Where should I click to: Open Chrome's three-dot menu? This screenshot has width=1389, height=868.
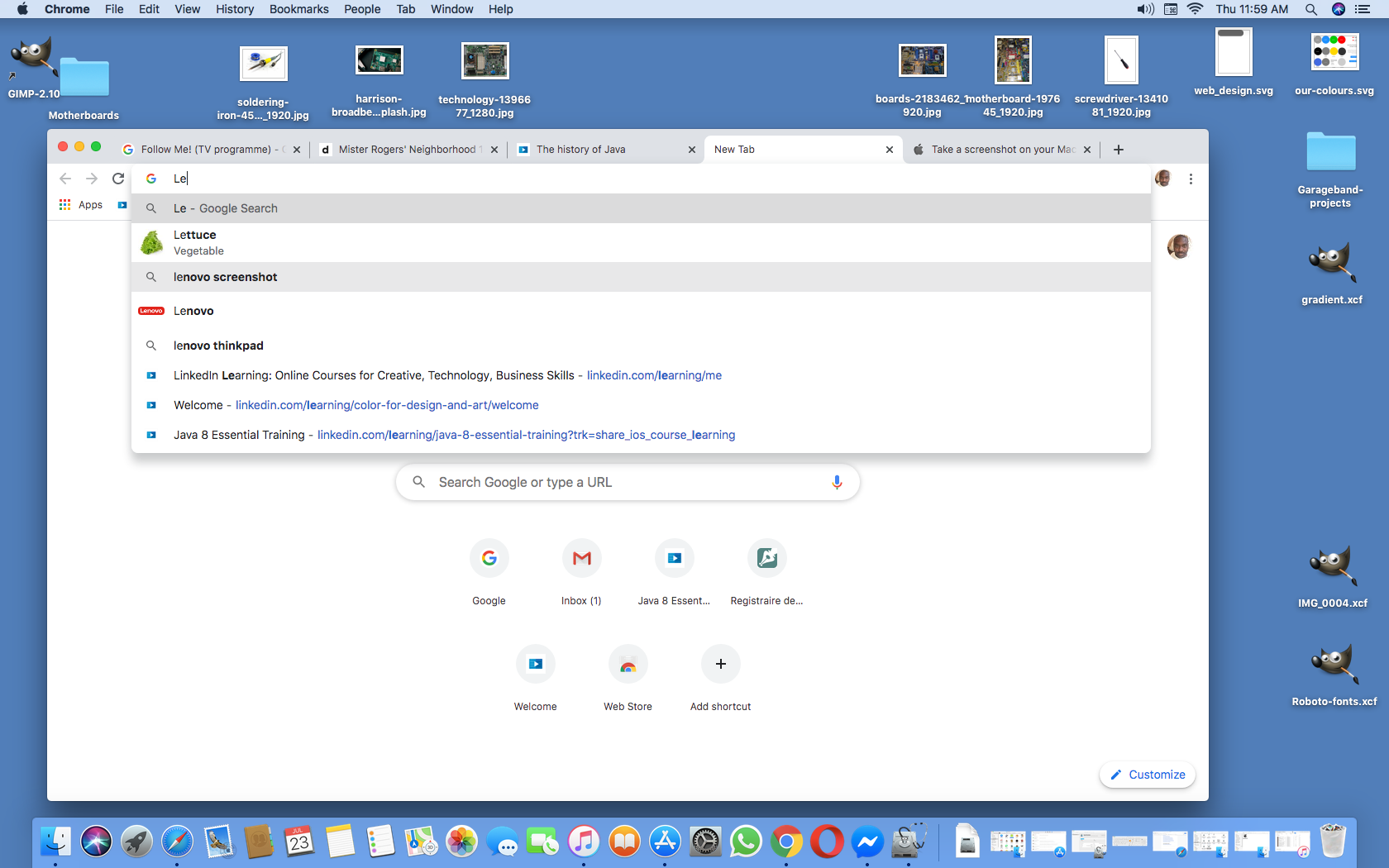pyautogui.click(x=1191, y=179)
